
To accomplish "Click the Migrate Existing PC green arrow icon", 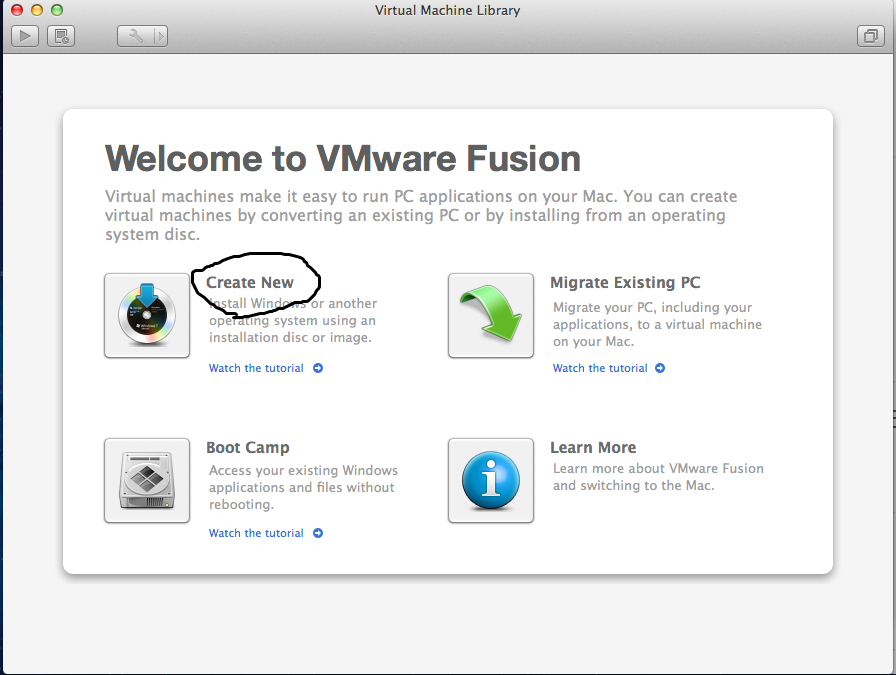I will pos(491,315).
